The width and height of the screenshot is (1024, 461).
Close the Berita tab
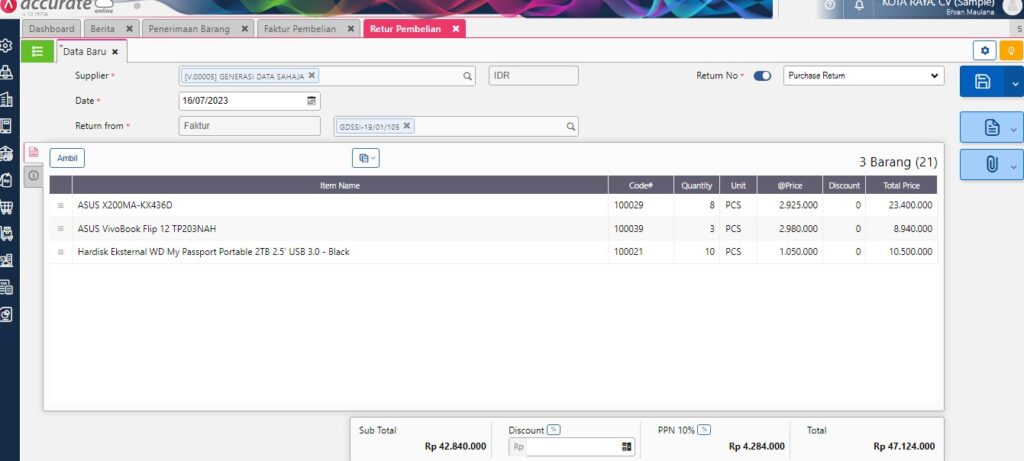(129, 29)
